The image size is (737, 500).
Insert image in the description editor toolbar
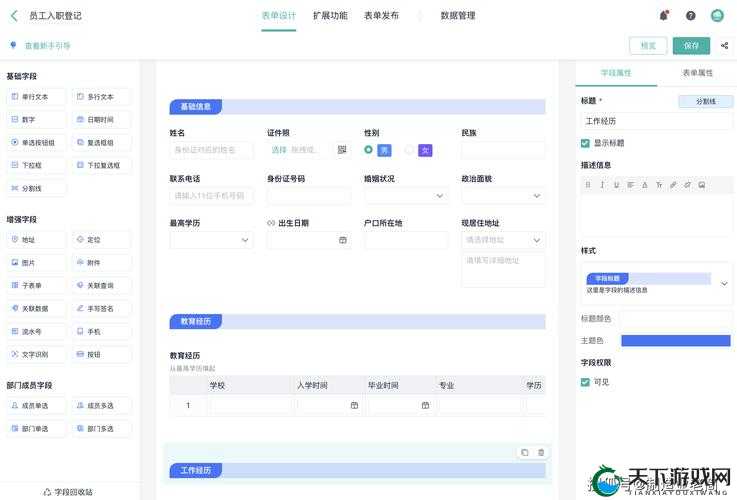pyautogui.click(x=702, y=185)
